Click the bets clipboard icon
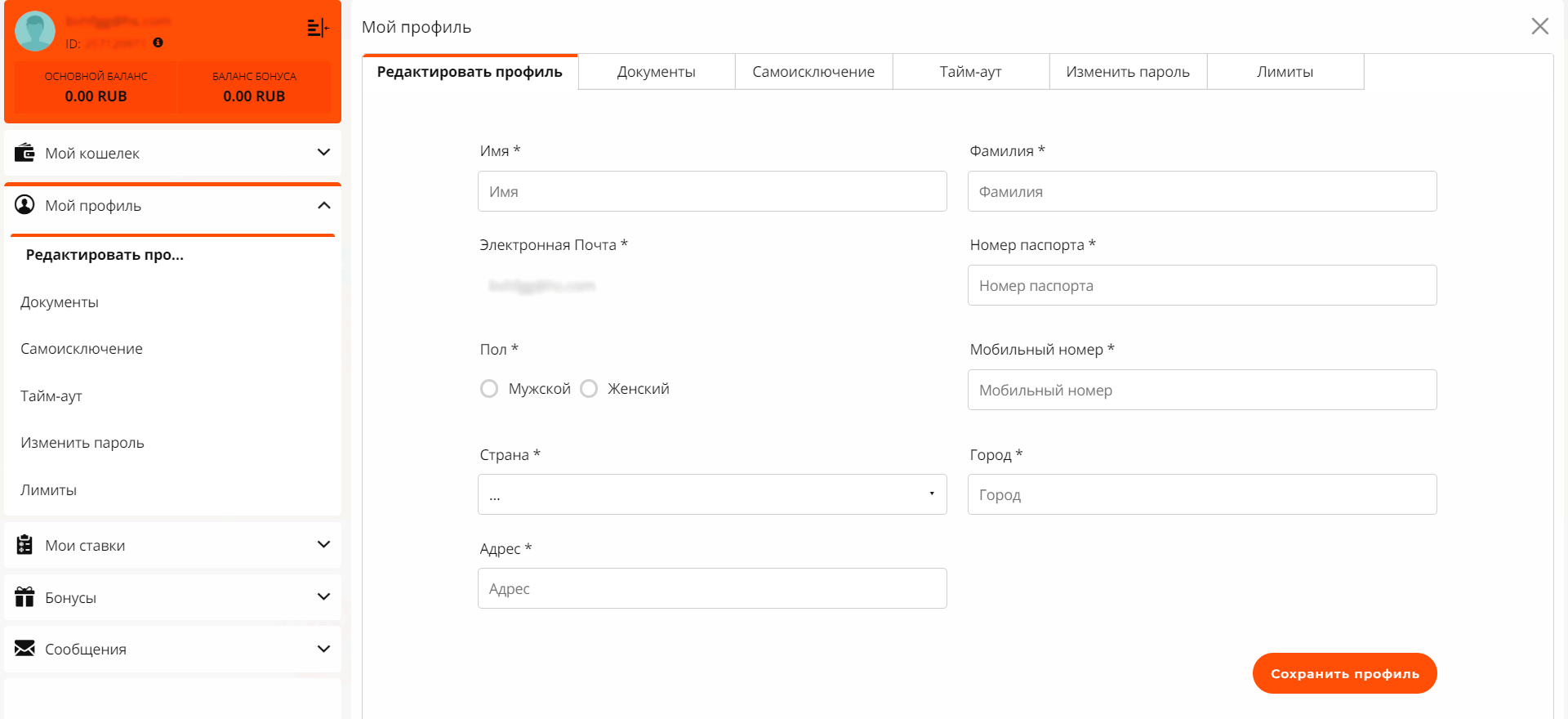 [24, 545]
